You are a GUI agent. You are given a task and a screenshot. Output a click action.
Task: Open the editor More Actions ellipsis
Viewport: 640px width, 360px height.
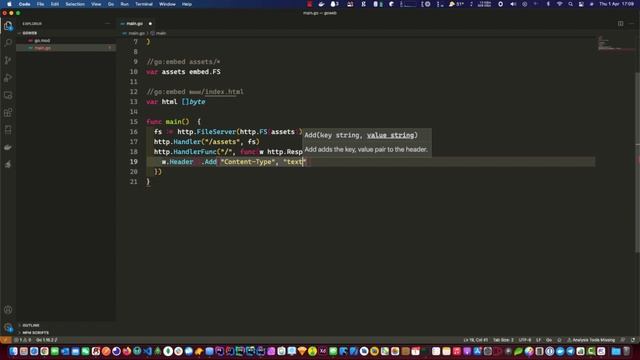coord(631,24)
